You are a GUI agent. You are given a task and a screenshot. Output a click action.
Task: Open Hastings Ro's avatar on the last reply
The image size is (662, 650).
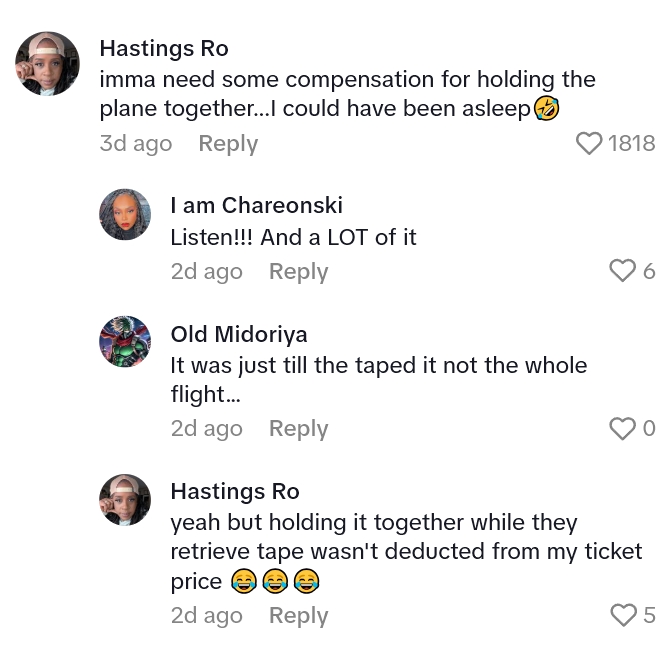coord(125,500)
